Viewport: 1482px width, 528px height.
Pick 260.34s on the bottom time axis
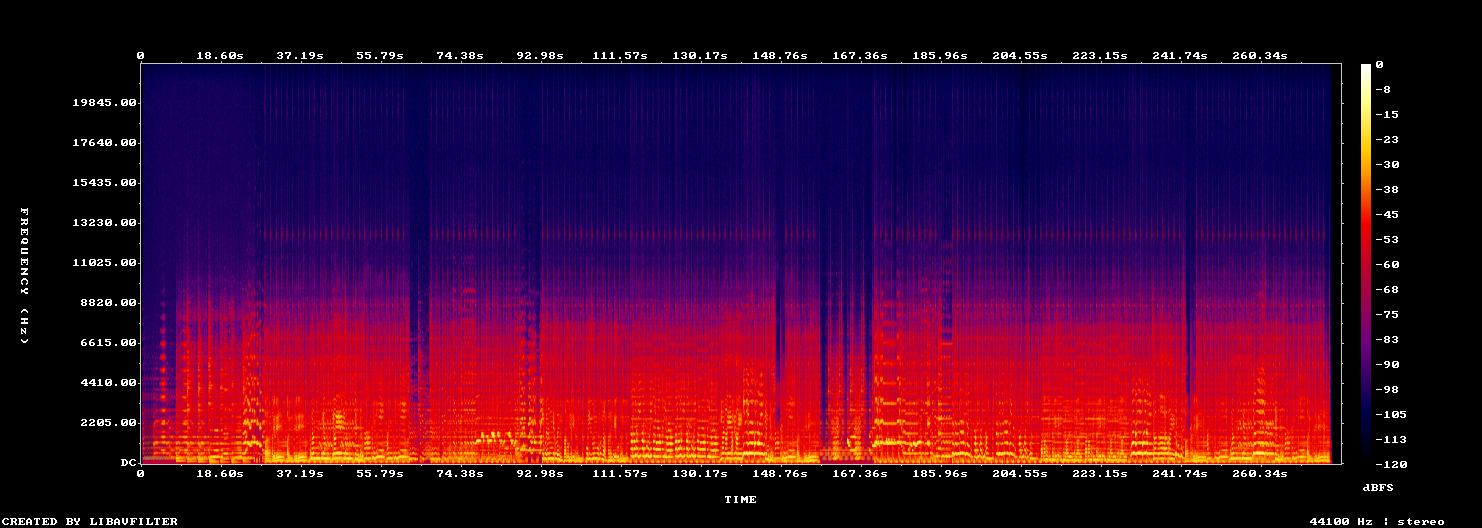point(1260,473)
